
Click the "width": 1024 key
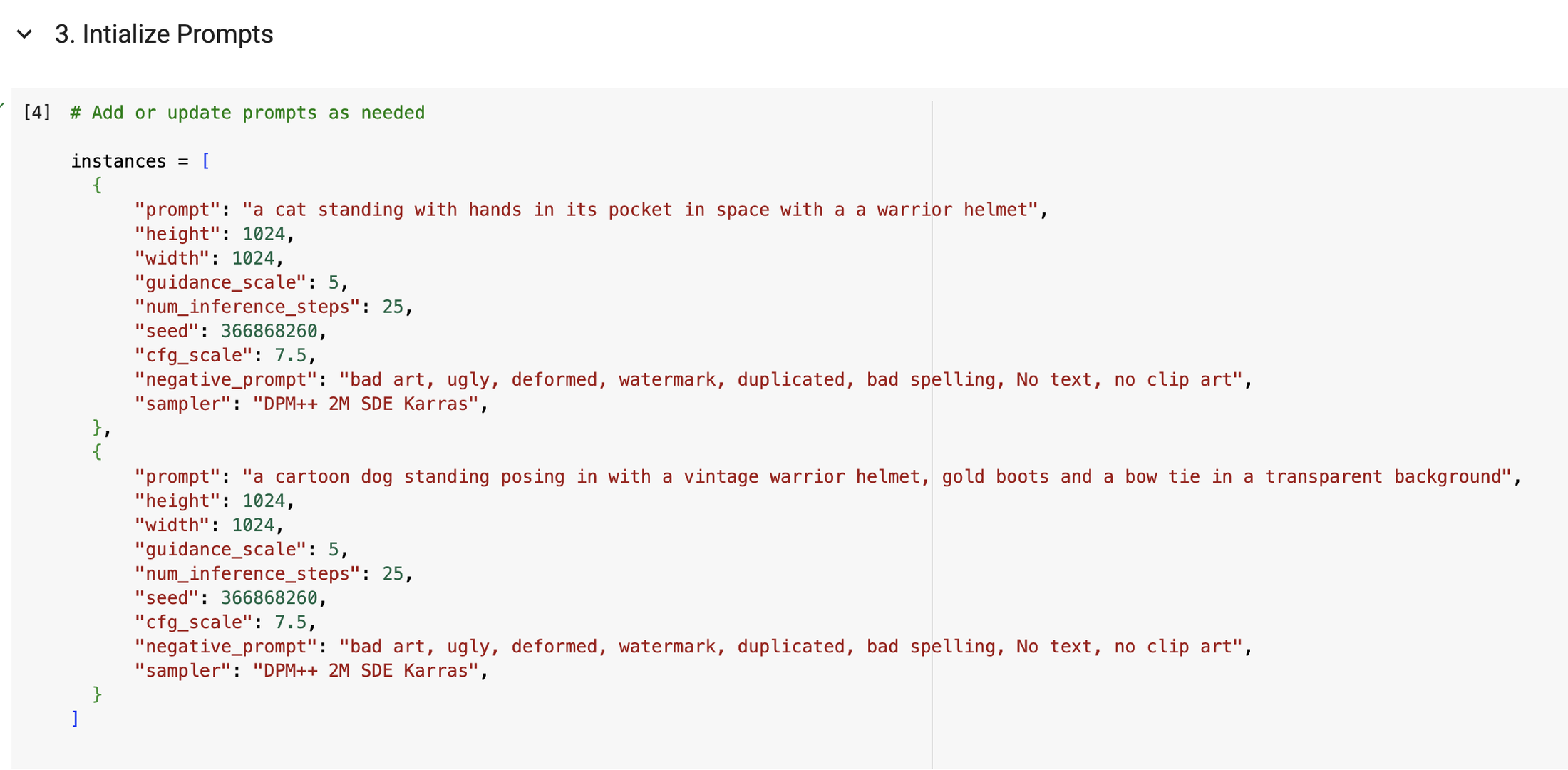171,257
